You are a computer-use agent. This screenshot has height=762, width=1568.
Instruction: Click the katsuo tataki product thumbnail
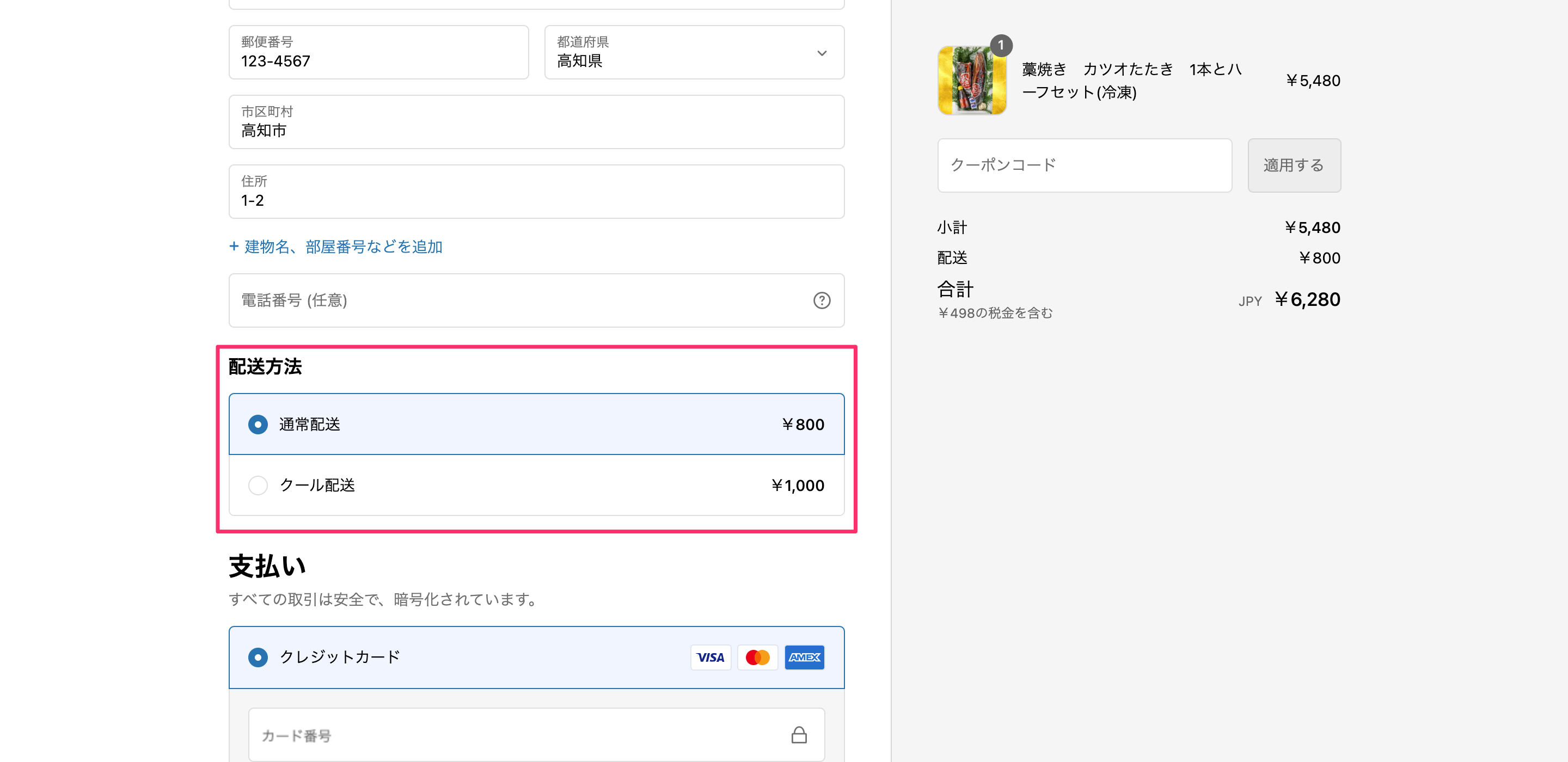point(971,81)
